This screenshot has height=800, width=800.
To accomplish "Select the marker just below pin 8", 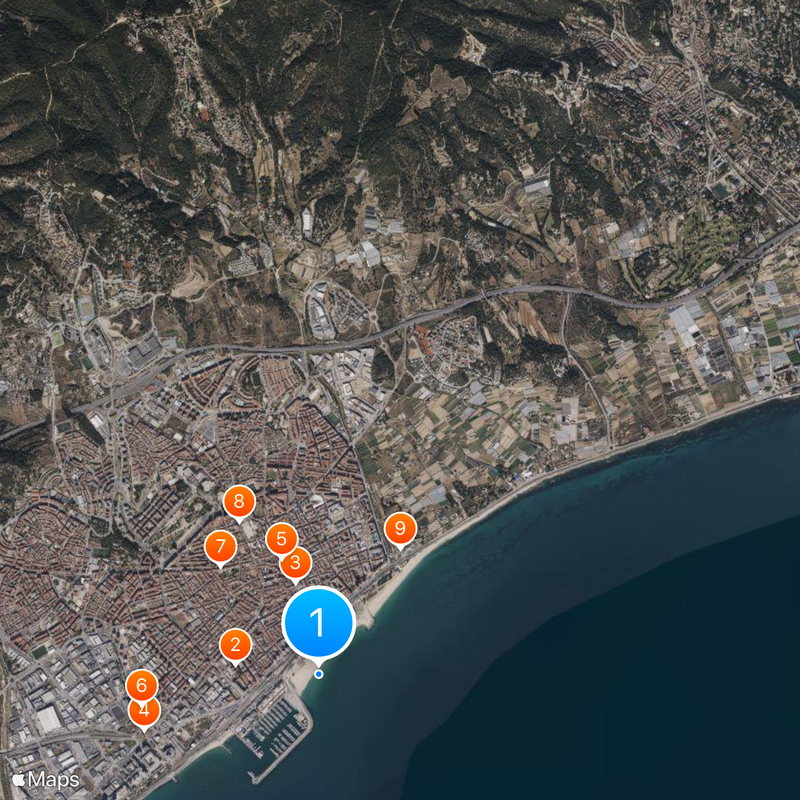I will [x=219, y=547].
